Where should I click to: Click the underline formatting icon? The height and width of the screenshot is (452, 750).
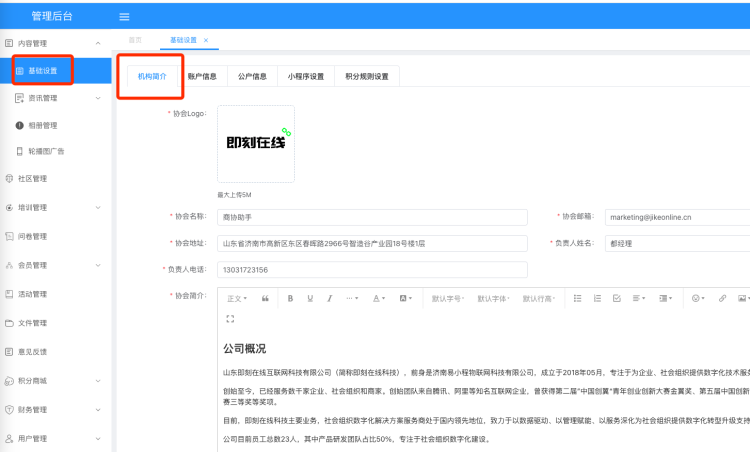click(x=310, y=298)
